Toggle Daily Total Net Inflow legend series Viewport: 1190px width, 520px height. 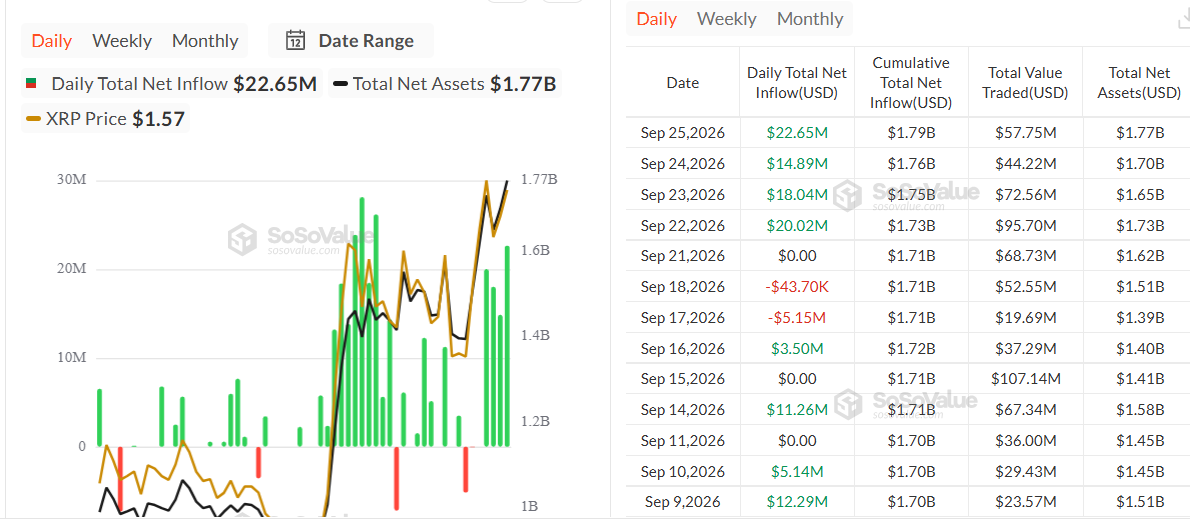click(171, 84)
